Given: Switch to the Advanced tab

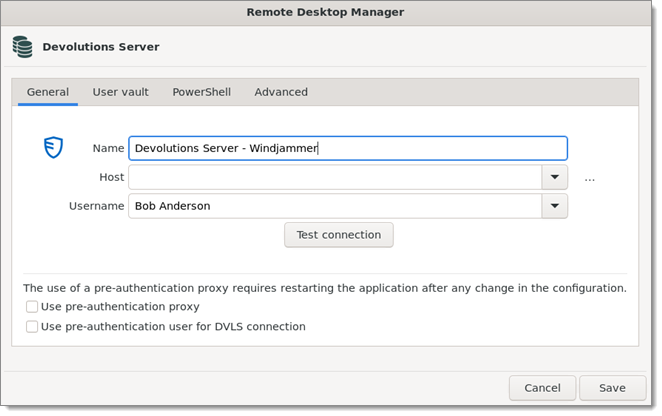Looking at the screenshot, I should (281, 92).
